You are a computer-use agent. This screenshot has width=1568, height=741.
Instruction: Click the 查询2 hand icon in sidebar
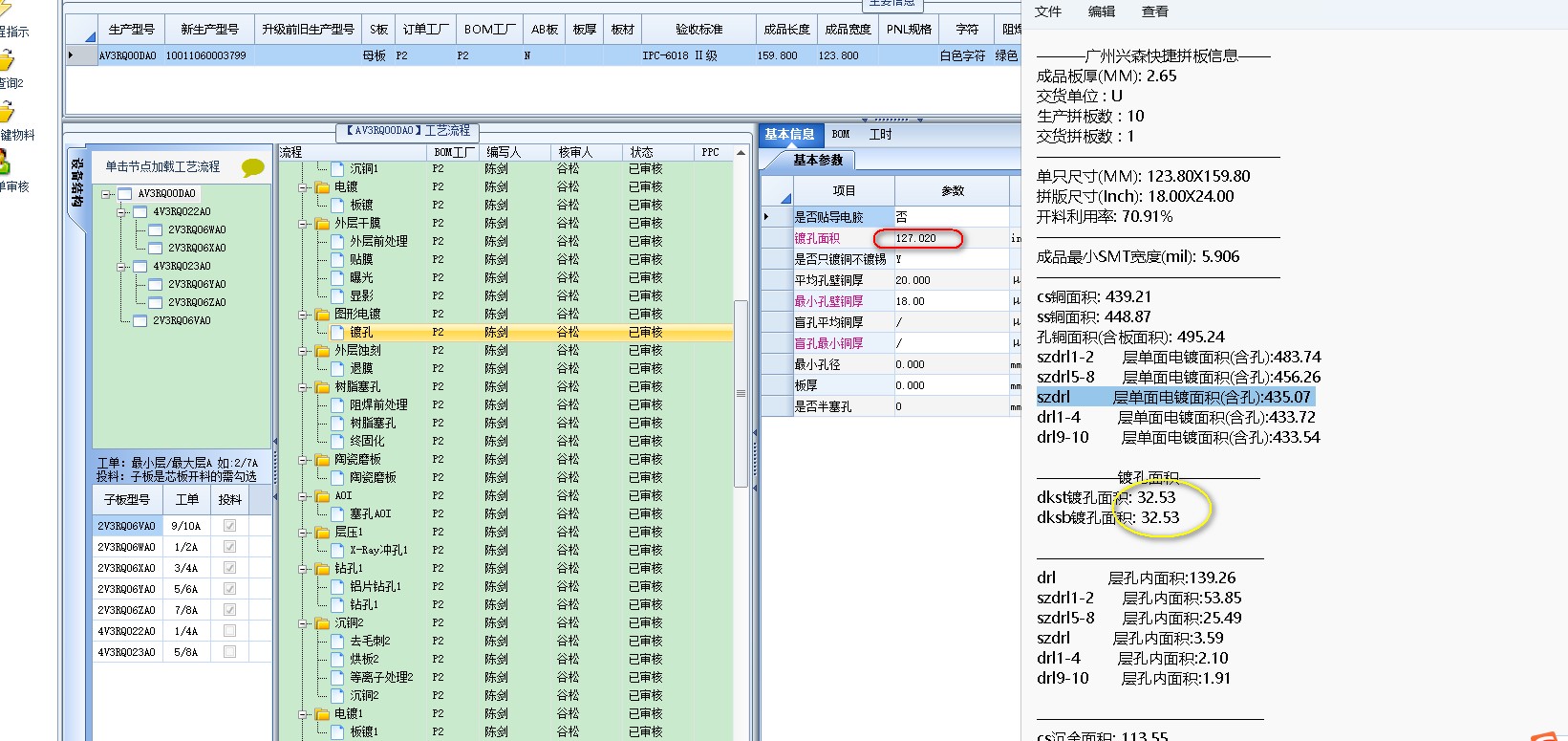(x=6, y=60)
